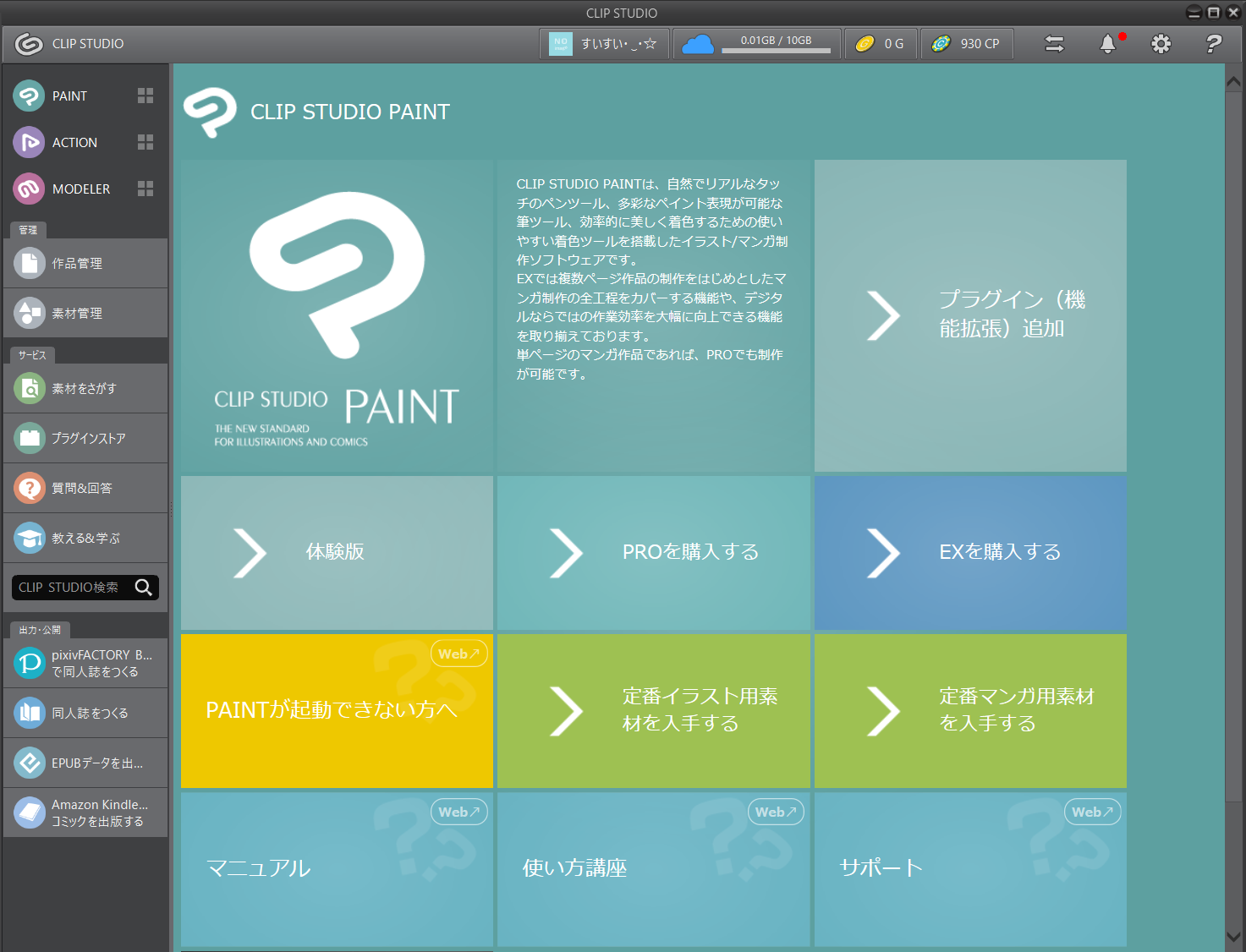Open the ACTION application icon
The image size is (1246, 952).
click(29, 142)
